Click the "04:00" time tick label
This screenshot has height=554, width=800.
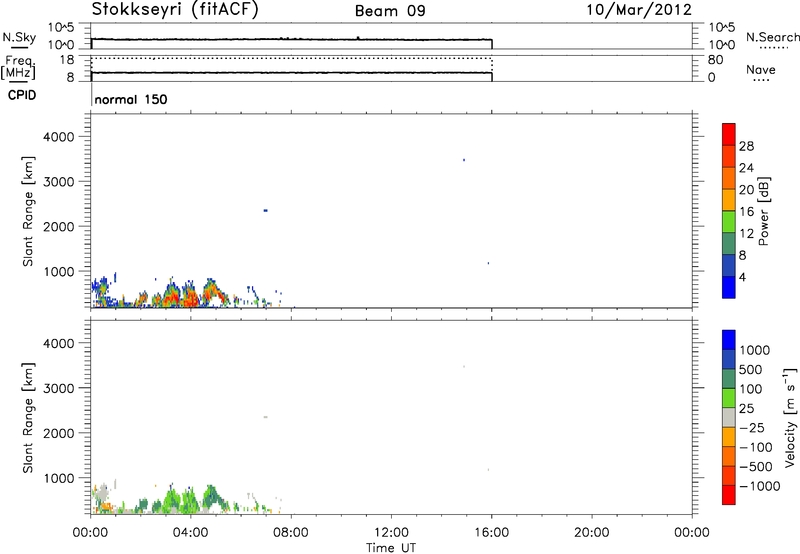pos(191,533)
